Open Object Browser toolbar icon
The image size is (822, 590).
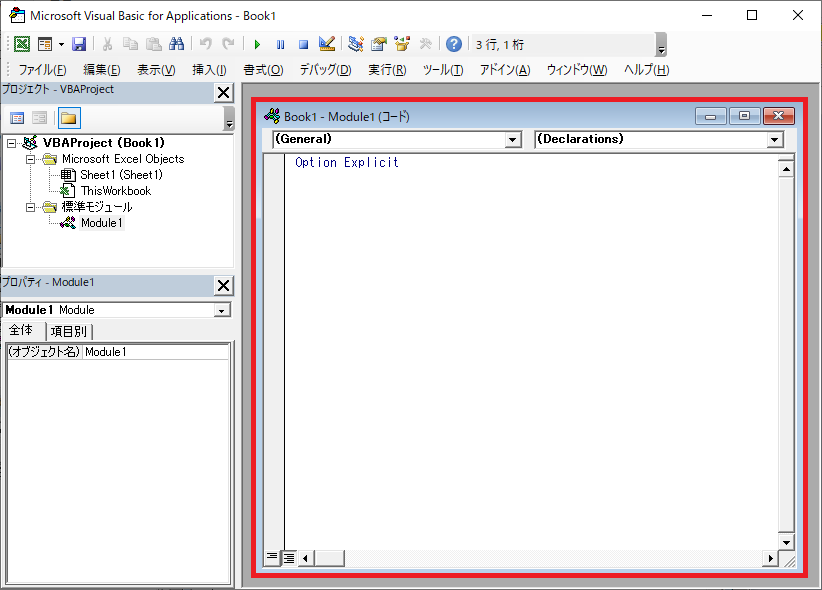(402, 44)
